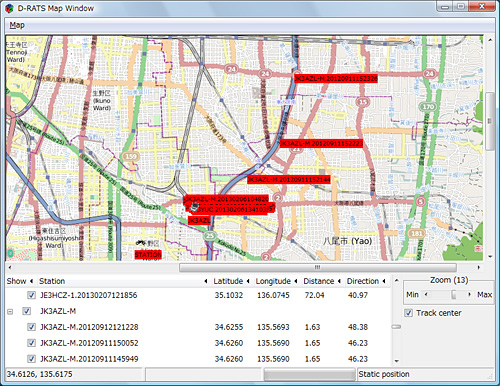Click the sort arrow beside Show column
500x386 pixels.
(x=31, y=281)
